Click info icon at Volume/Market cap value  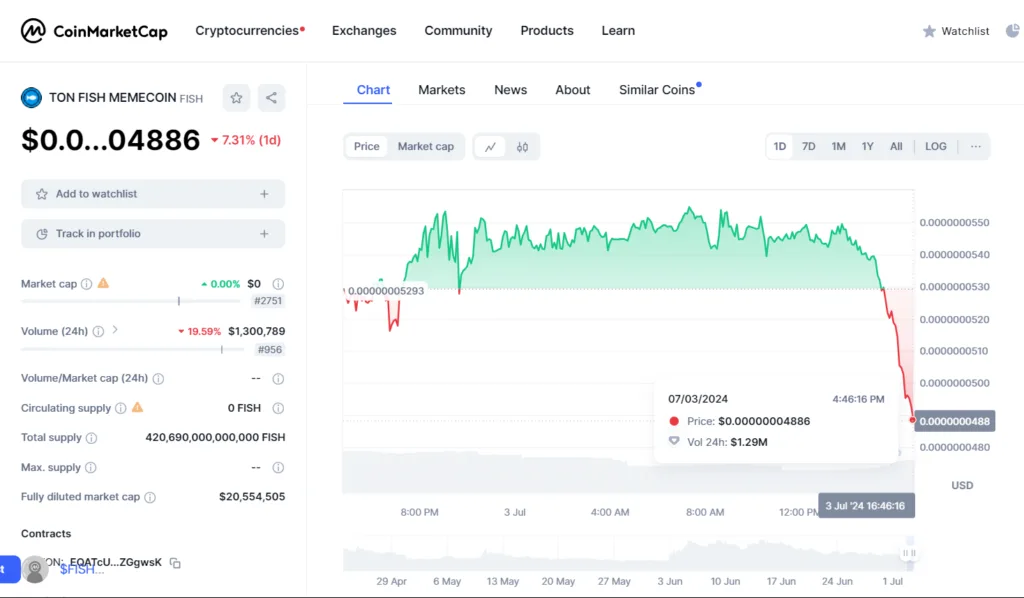pos(278,379)
